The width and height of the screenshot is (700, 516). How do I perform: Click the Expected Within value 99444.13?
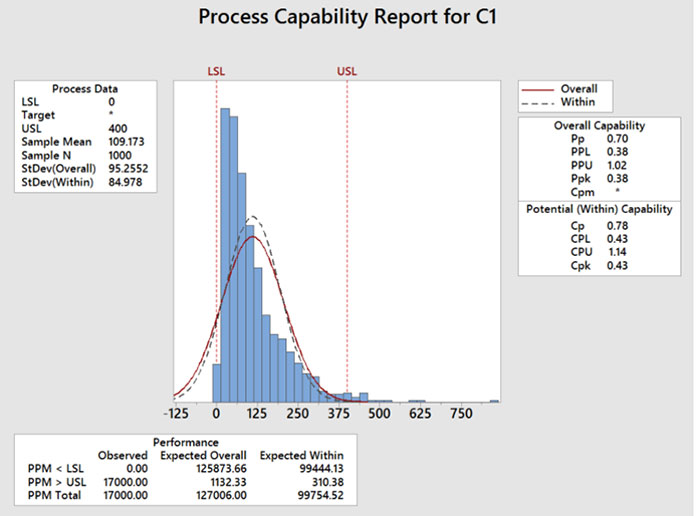(321, 469)
